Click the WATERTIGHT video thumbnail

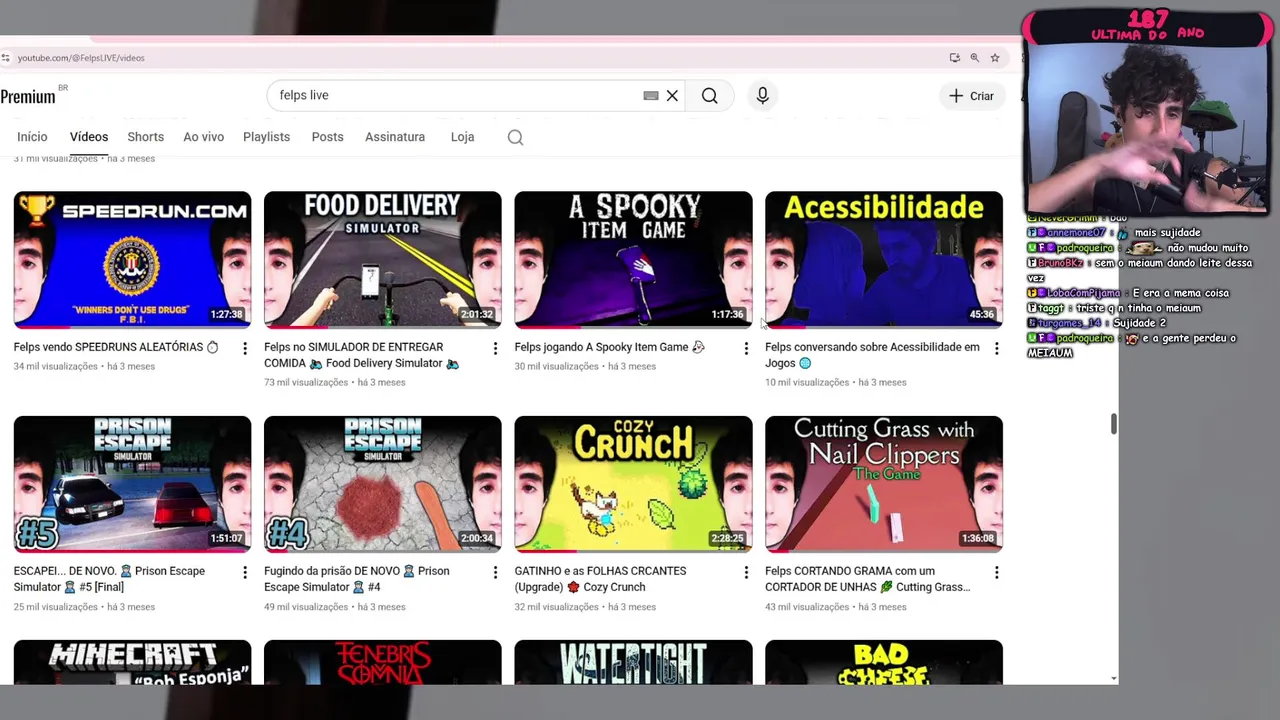tap(633, 662)
